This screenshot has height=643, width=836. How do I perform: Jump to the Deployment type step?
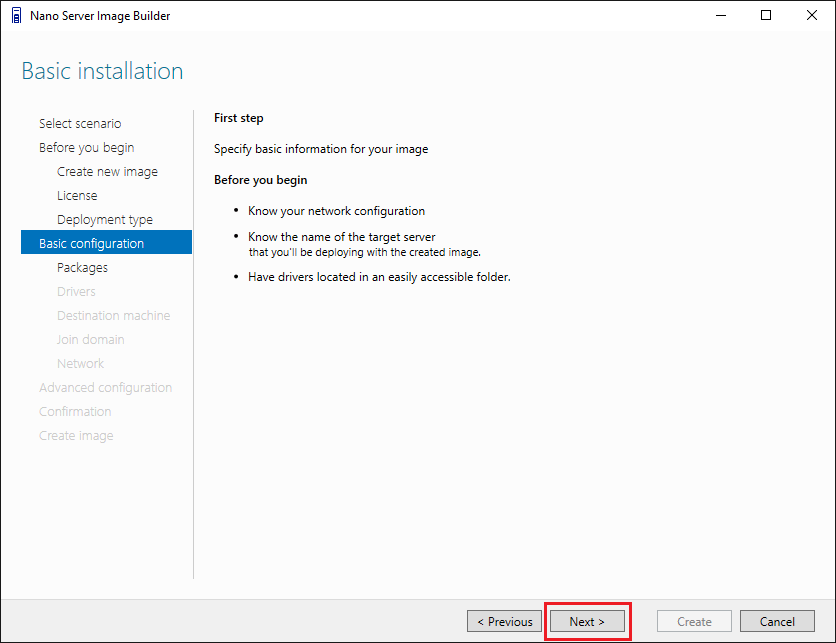tap(105, 220)
